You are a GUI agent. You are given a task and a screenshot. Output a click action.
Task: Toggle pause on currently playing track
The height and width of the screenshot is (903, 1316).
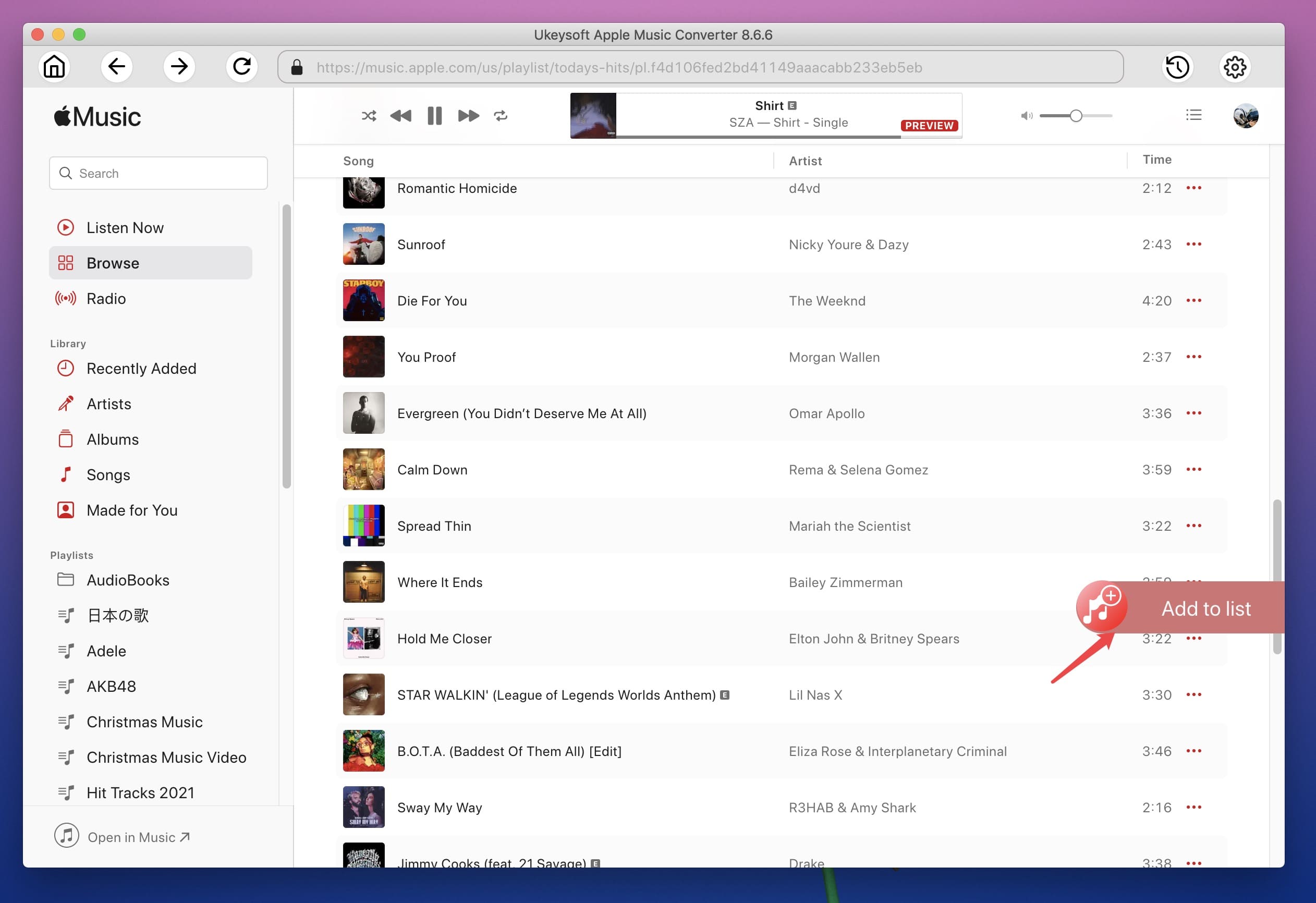click(x=435, y=115)
